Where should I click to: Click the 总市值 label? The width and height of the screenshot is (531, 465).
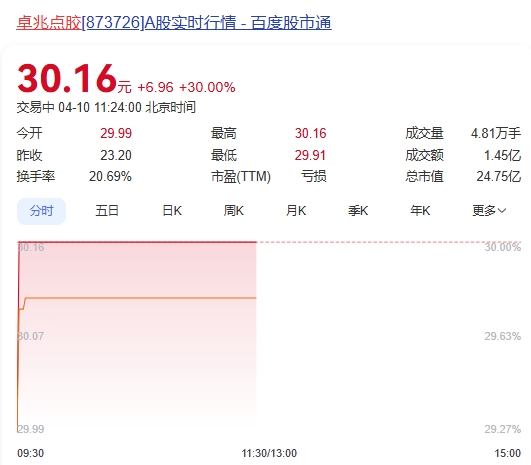pyautogui.click(x=424, y=176)
